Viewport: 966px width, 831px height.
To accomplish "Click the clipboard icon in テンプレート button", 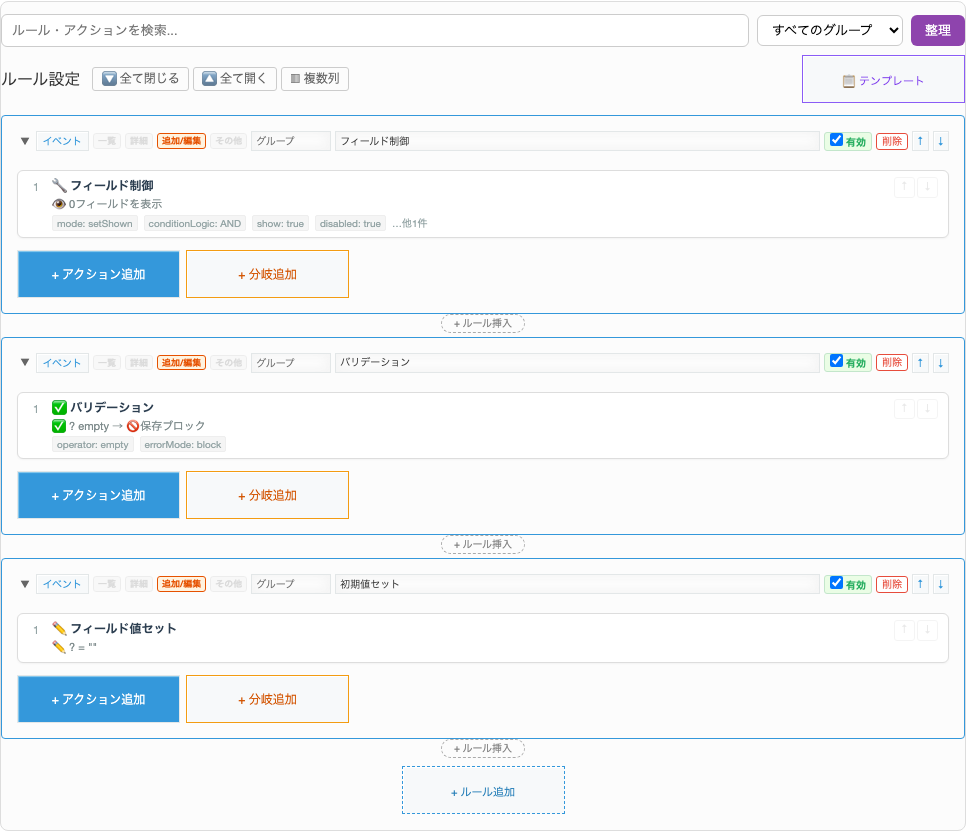I will click(x=849, y=81).
